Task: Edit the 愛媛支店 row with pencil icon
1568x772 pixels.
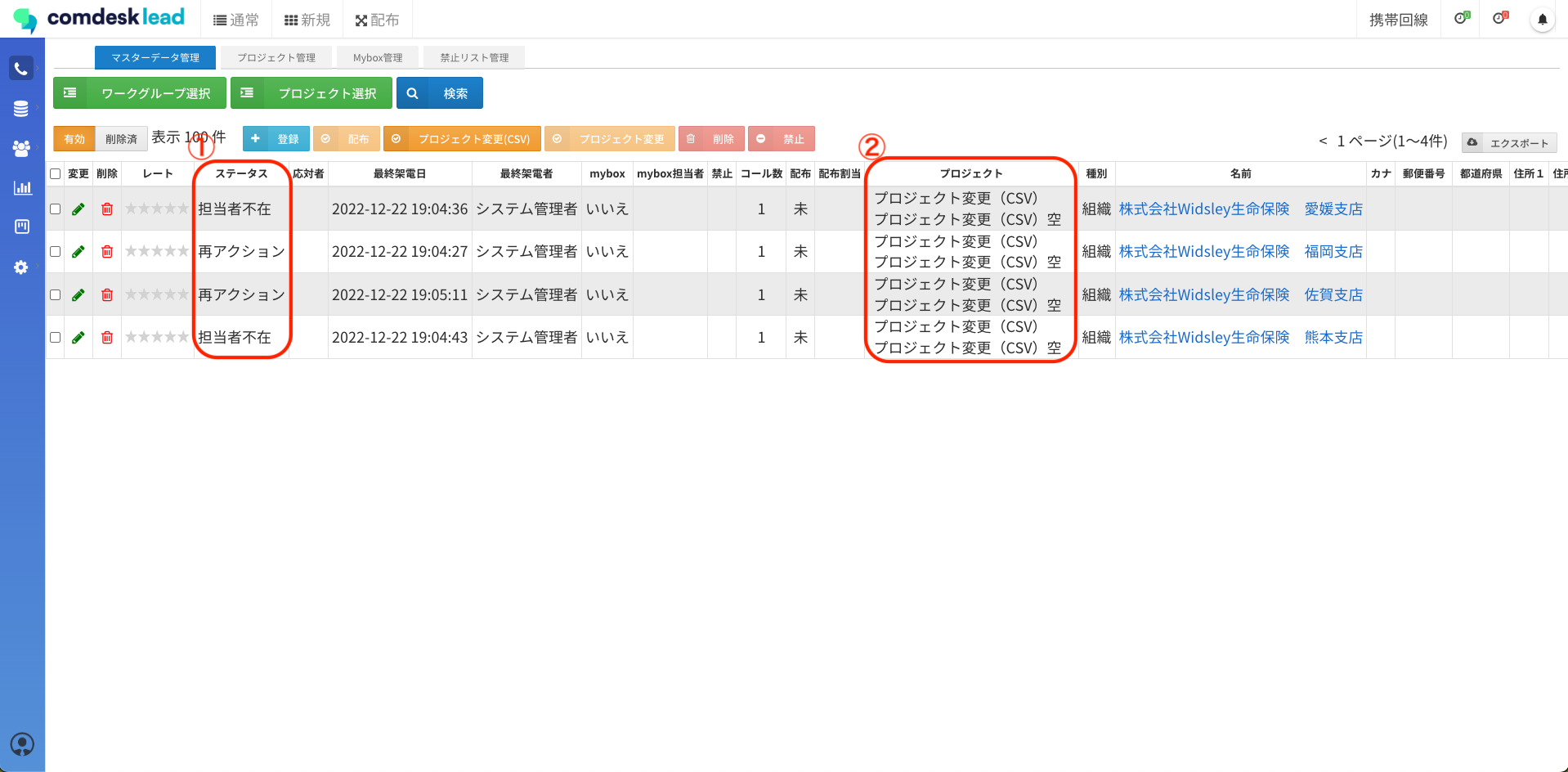Action: point(78,209)
